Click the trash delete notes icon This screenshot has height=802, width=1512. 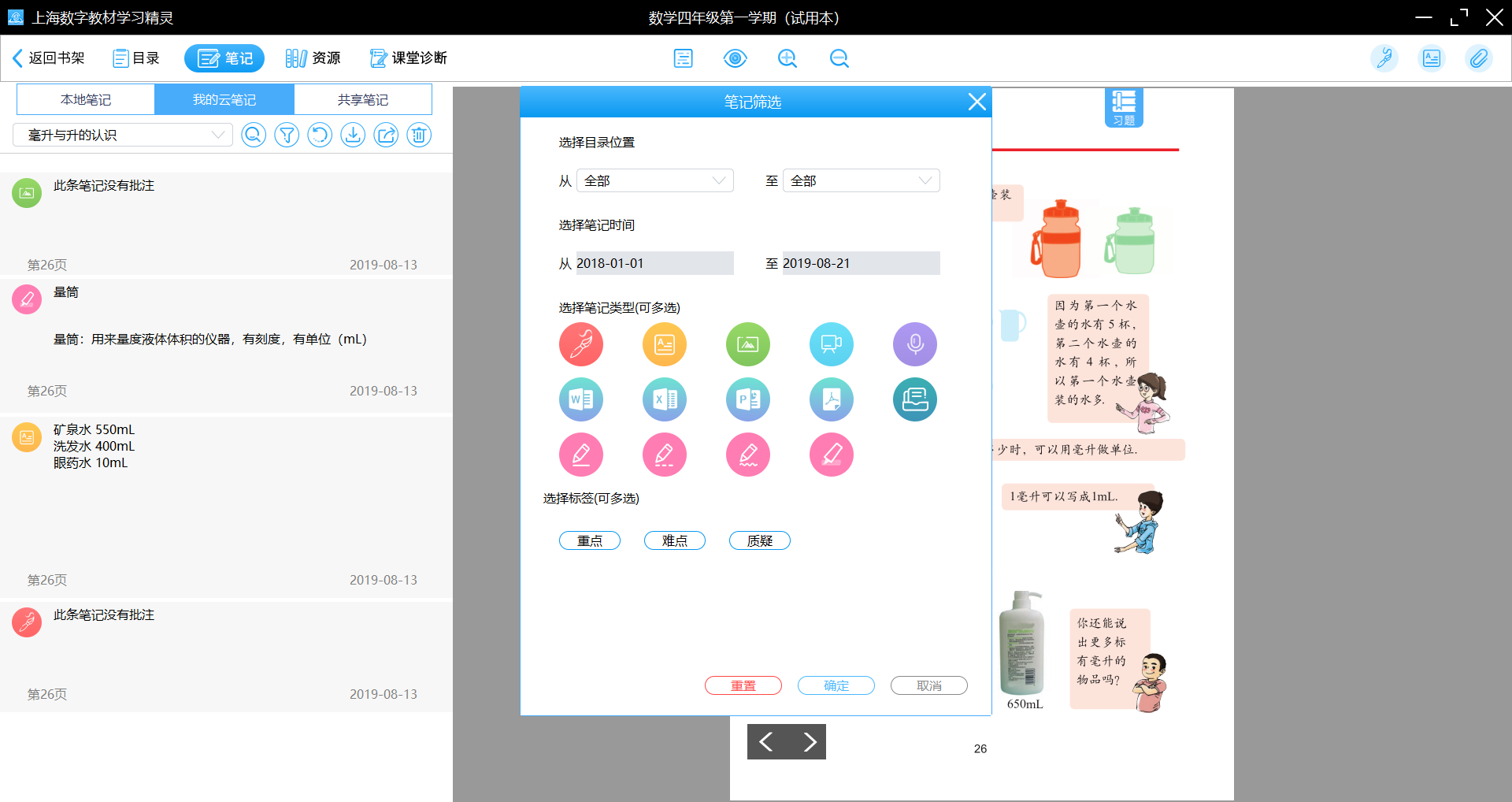click(419, 136)
